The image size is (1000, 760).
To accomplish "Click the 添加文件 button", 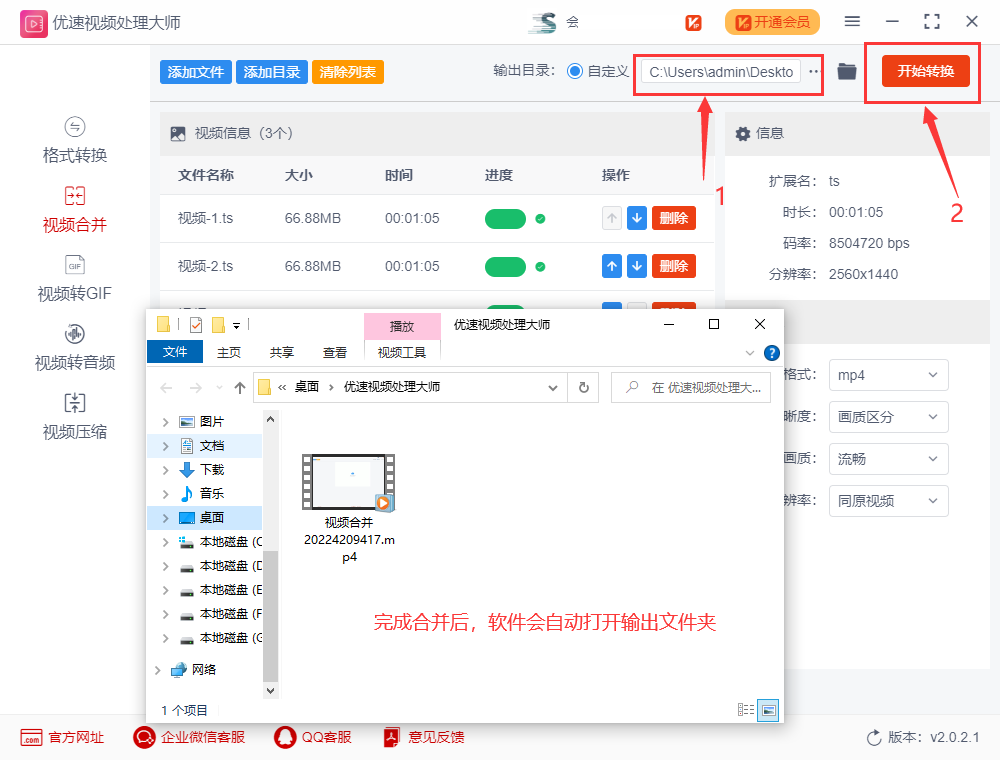I will pyautogui.click(x=195, y=71).
